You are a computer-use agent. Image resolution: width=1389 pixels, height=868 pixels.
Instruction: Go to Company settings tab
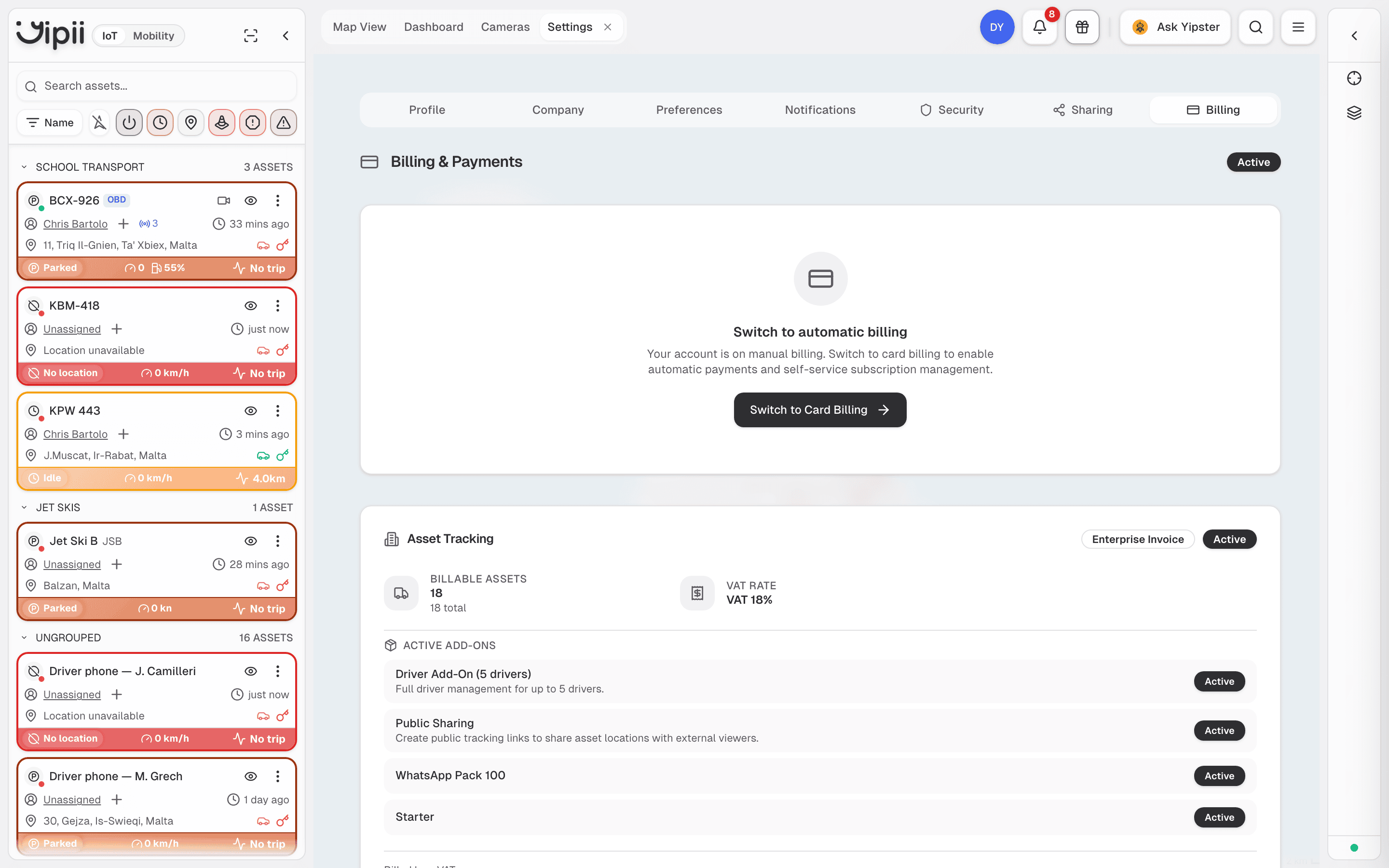point(558,109)
